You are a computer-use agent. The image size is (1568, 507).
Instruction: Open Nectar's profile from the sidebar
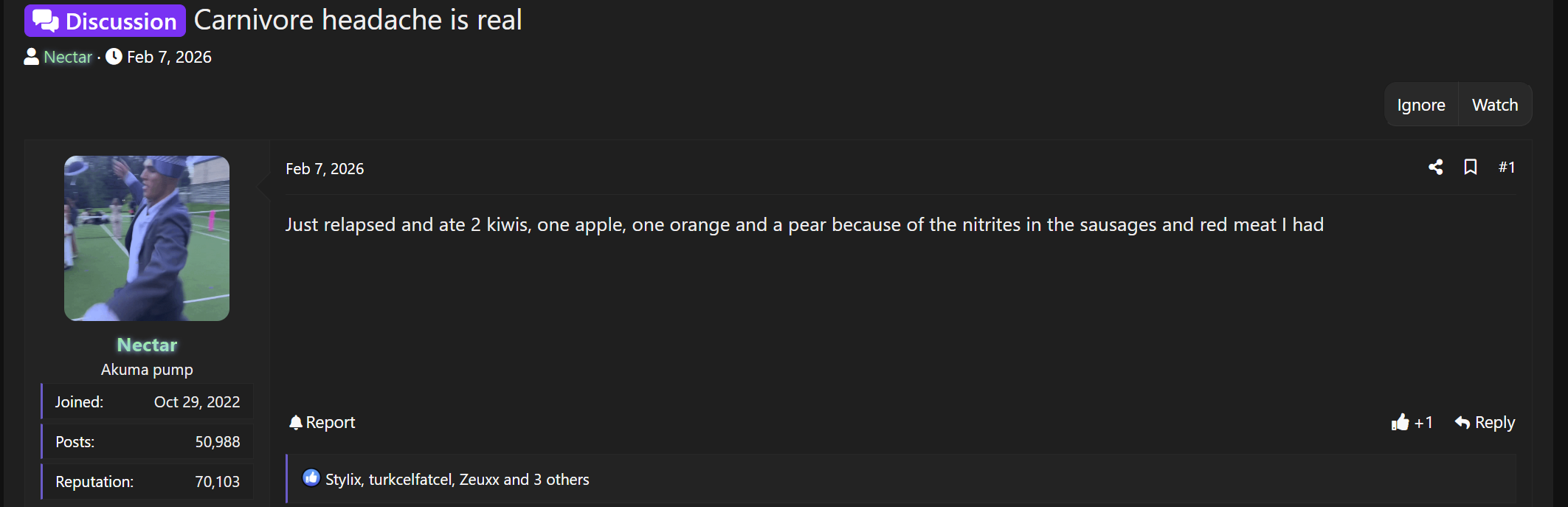coord(147,344)
